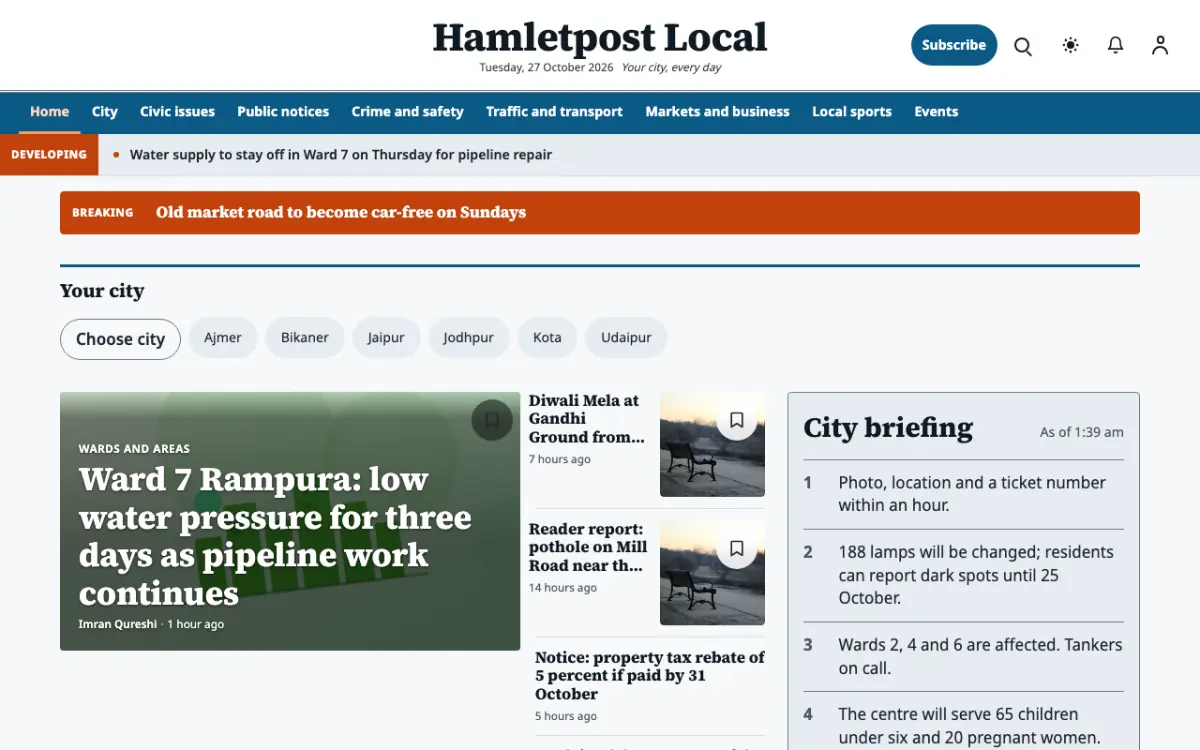Open notifications bell icon

click(x=1116, y=45)
